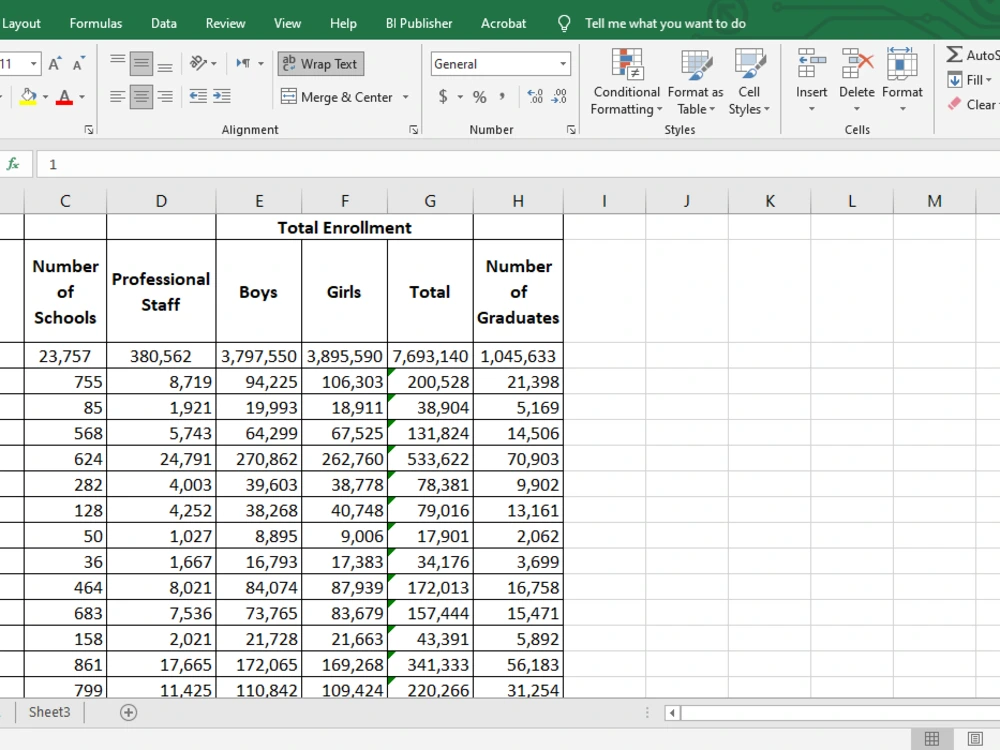Apply the red Font Color swatch

click(64, 98)
